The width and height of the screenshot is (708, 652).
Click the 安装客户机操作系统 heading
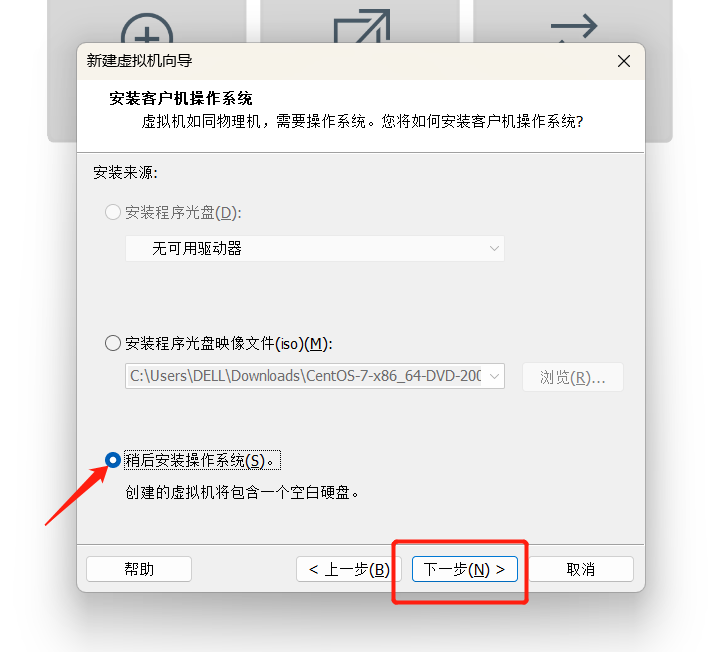pyautogui.click(x=181, y=98)
